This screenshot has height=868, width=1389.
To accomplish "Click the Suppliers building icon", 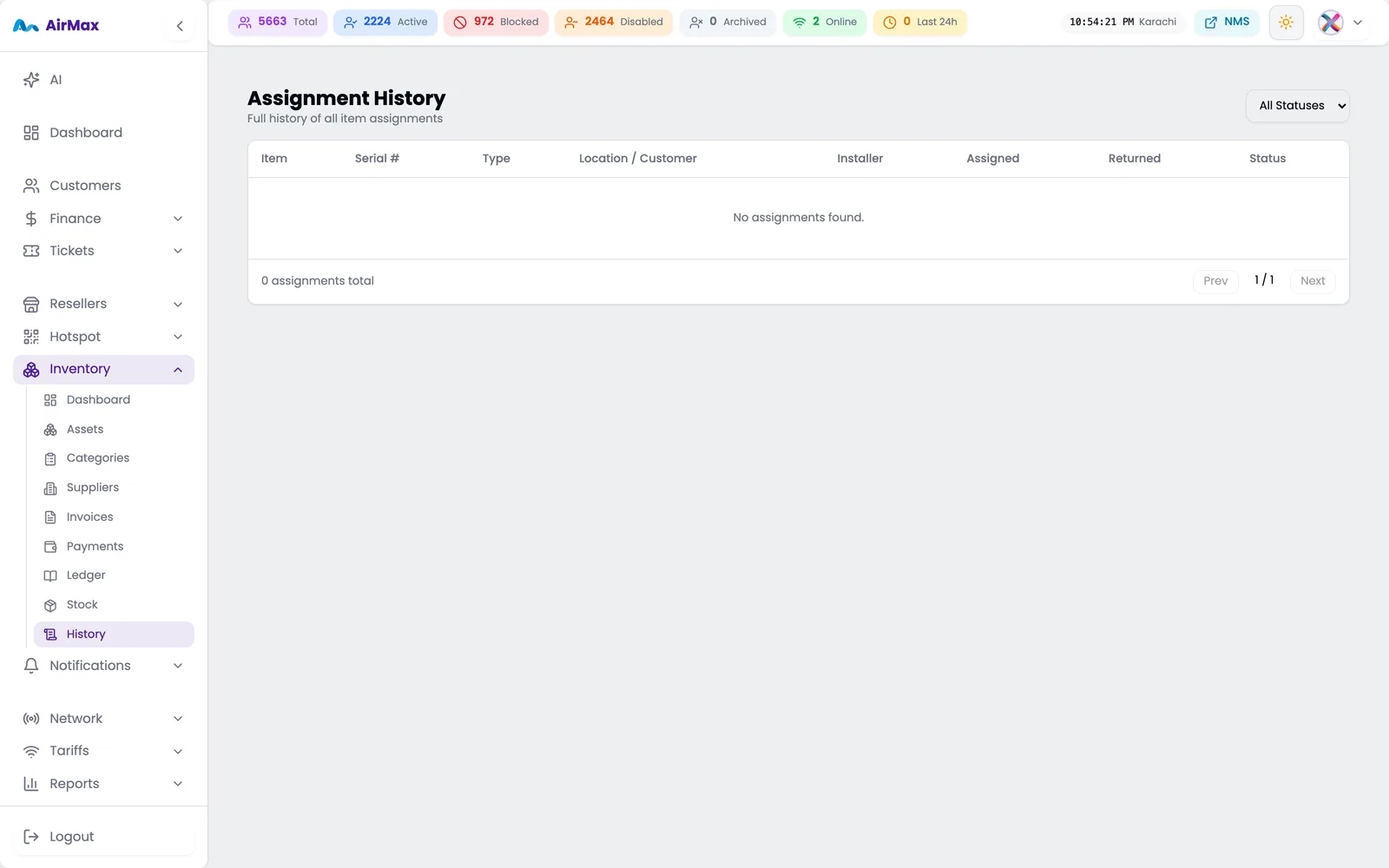I will (50, 488).
